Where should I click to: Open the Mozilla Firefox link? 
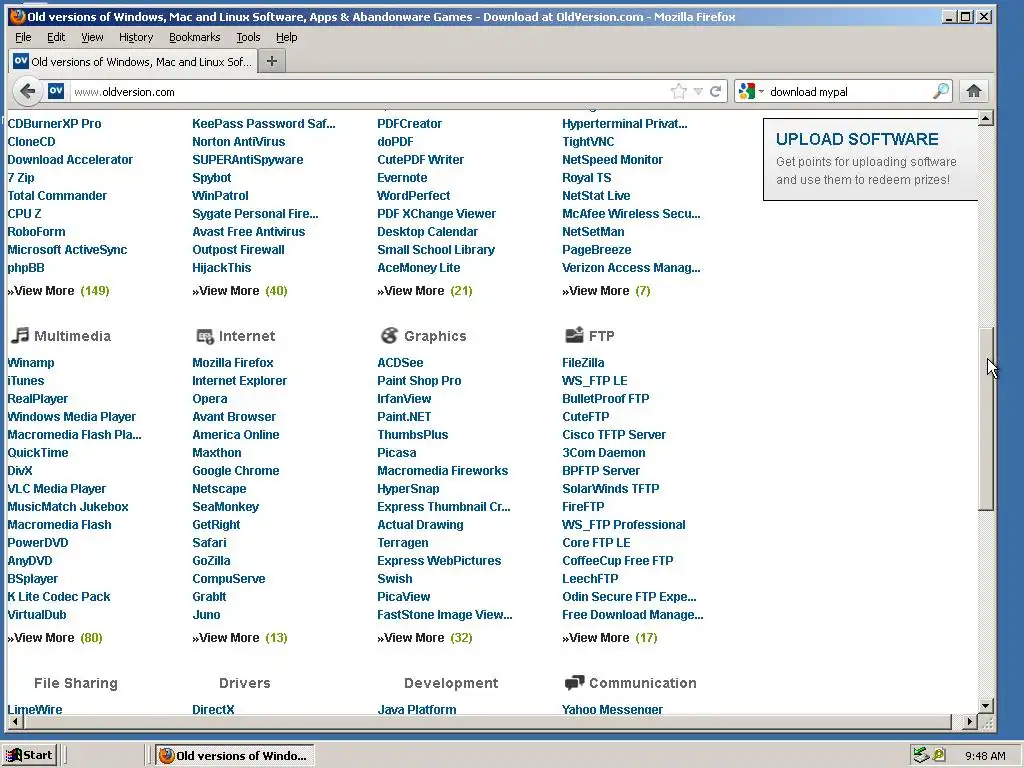click(x=232, y=362)
